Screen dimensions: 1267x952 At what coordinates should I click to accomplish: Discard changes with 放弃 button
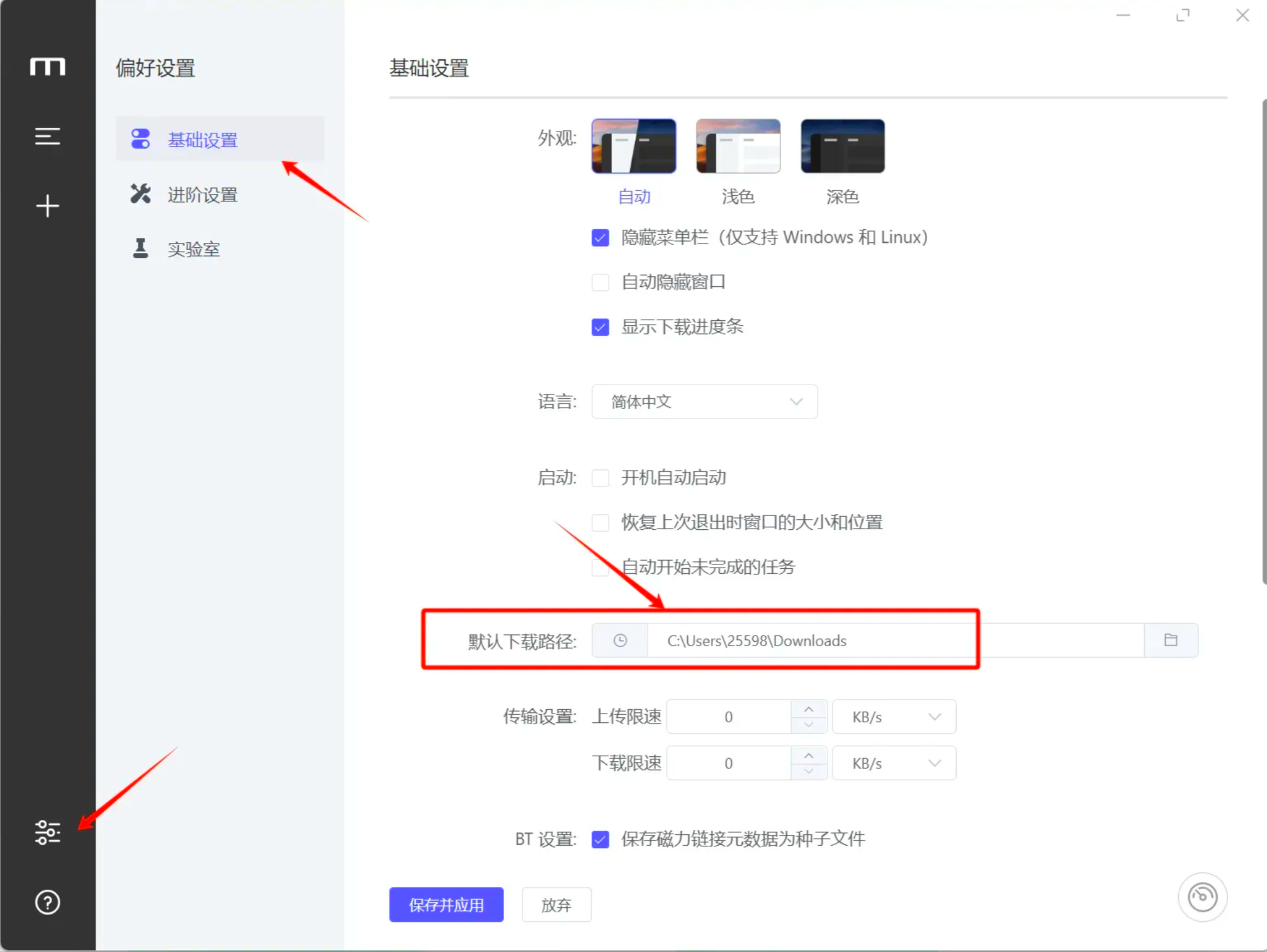tap(556, 905)
